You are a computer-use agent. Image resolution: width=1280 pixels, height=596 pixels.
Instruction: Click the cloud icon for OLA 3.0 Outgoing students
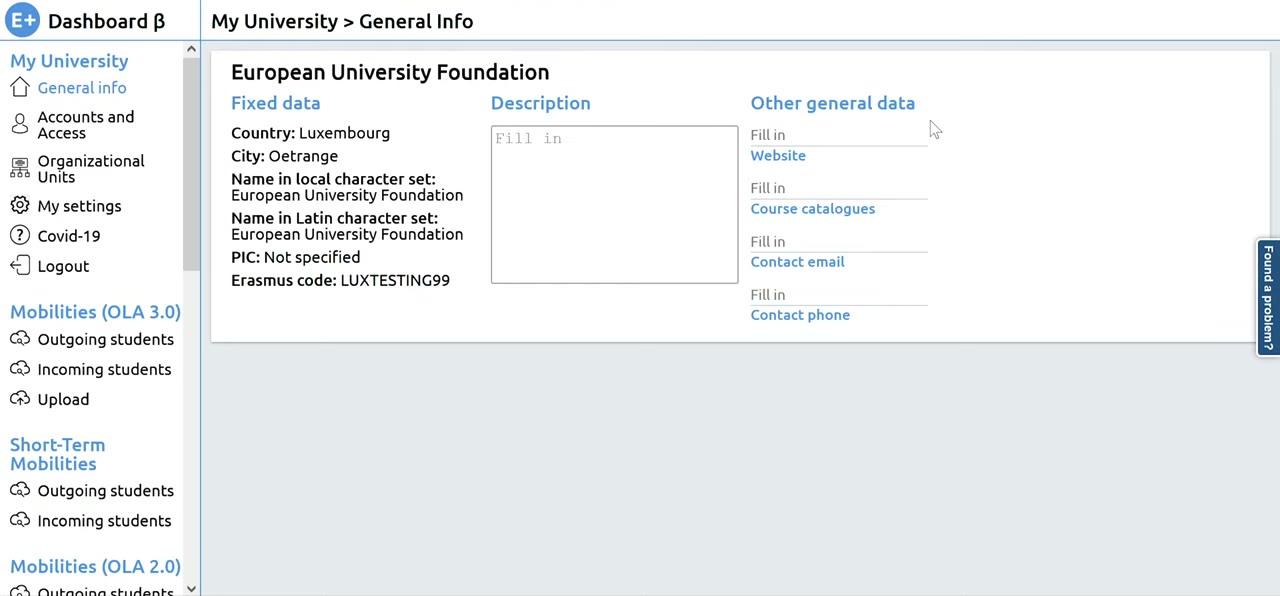click(x=20, y=338)
